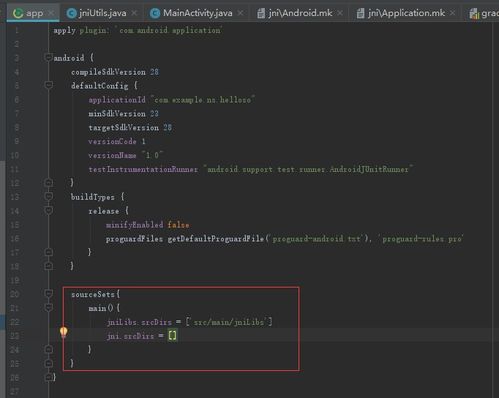Click testInstrumentationRunner keyword
The height and width of the screenshot is (398, 499).
click(x=143, y=169)
